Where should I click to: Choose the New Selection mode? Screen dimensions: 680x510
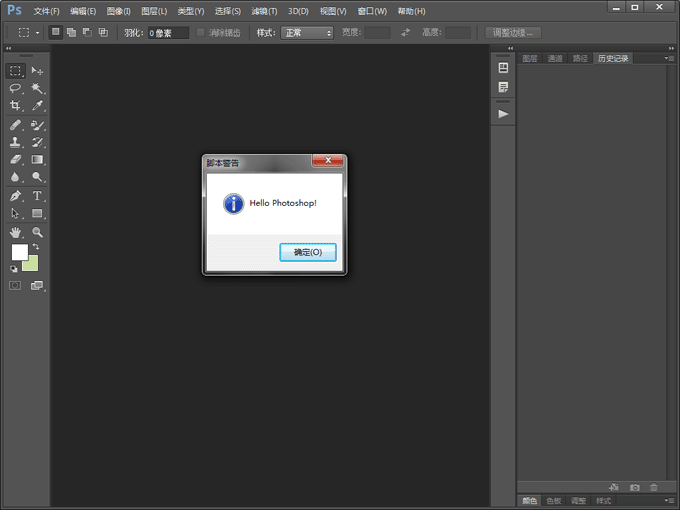[x=56, y=32]
